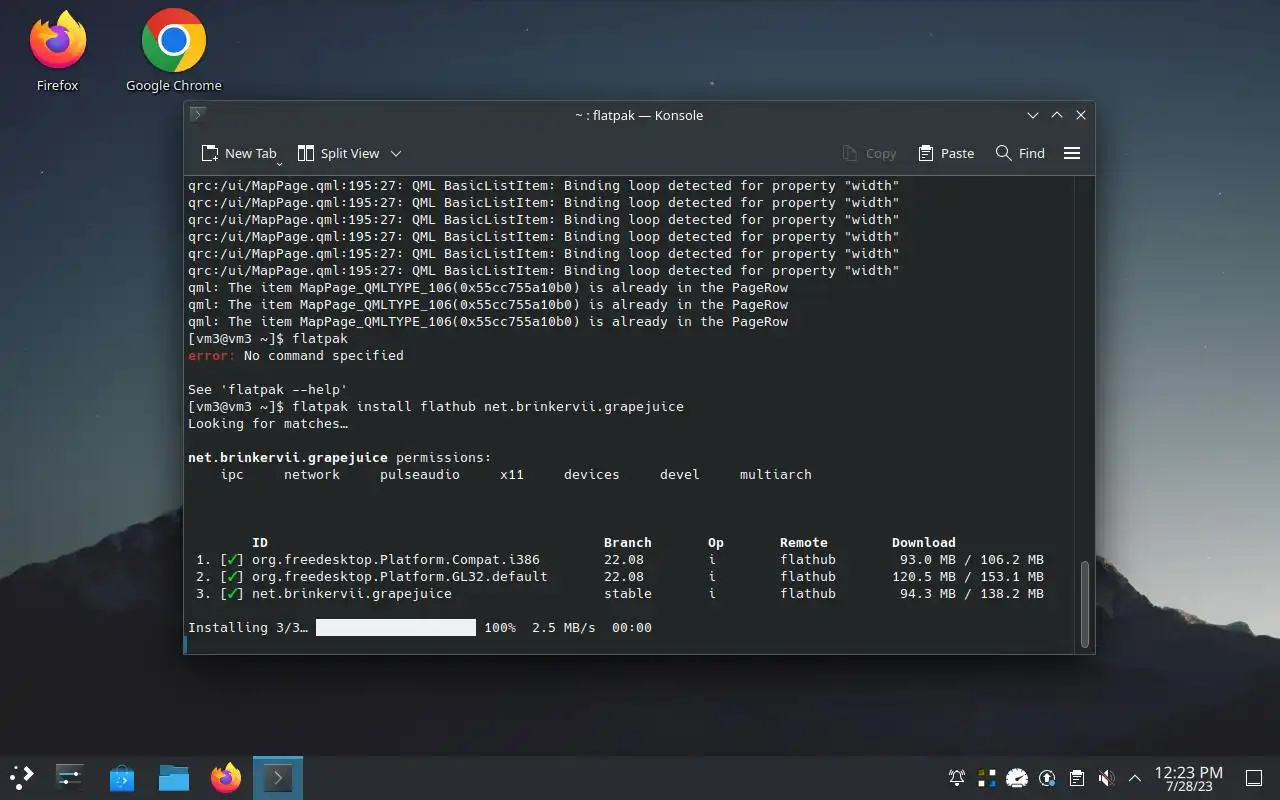The width and height of the screenshot is (1280, 800).
Task: Open the KDE application launcher
Action: 22,777
